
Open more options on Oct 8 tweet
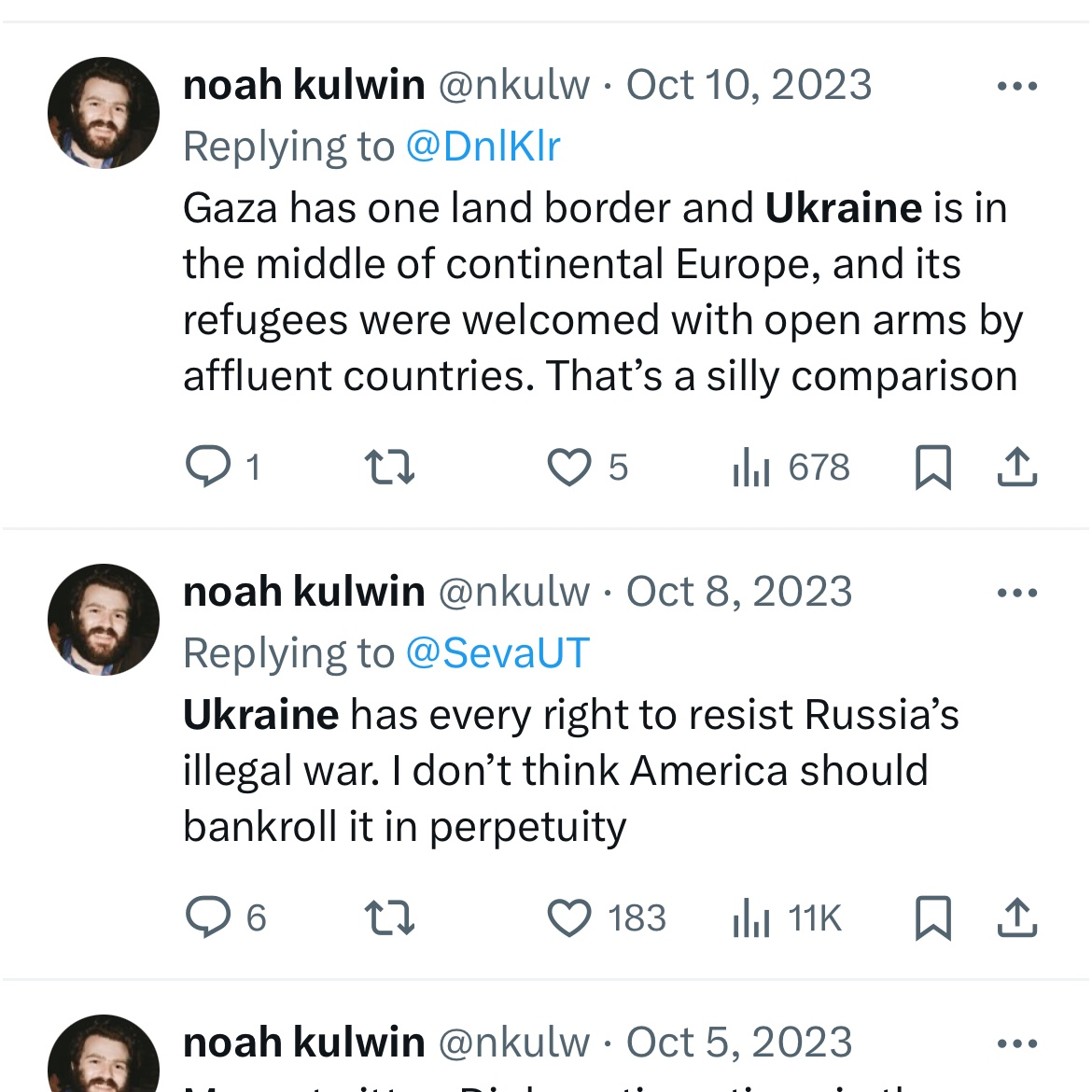coord(1017,593)
